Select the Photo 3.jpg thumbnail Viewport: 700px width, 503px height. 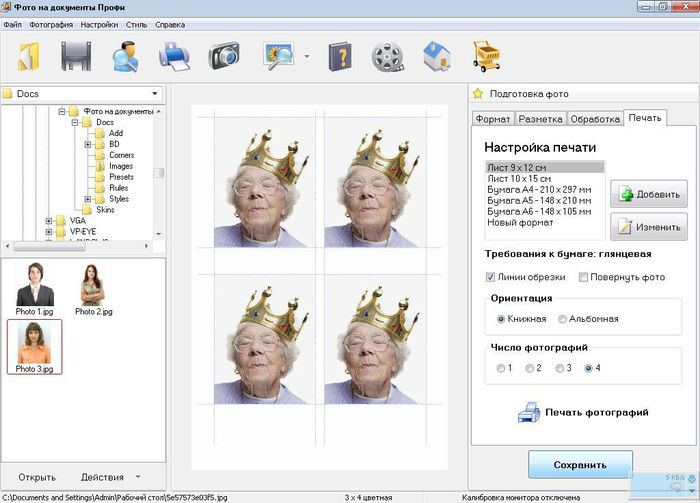click(x=34, y=347)
